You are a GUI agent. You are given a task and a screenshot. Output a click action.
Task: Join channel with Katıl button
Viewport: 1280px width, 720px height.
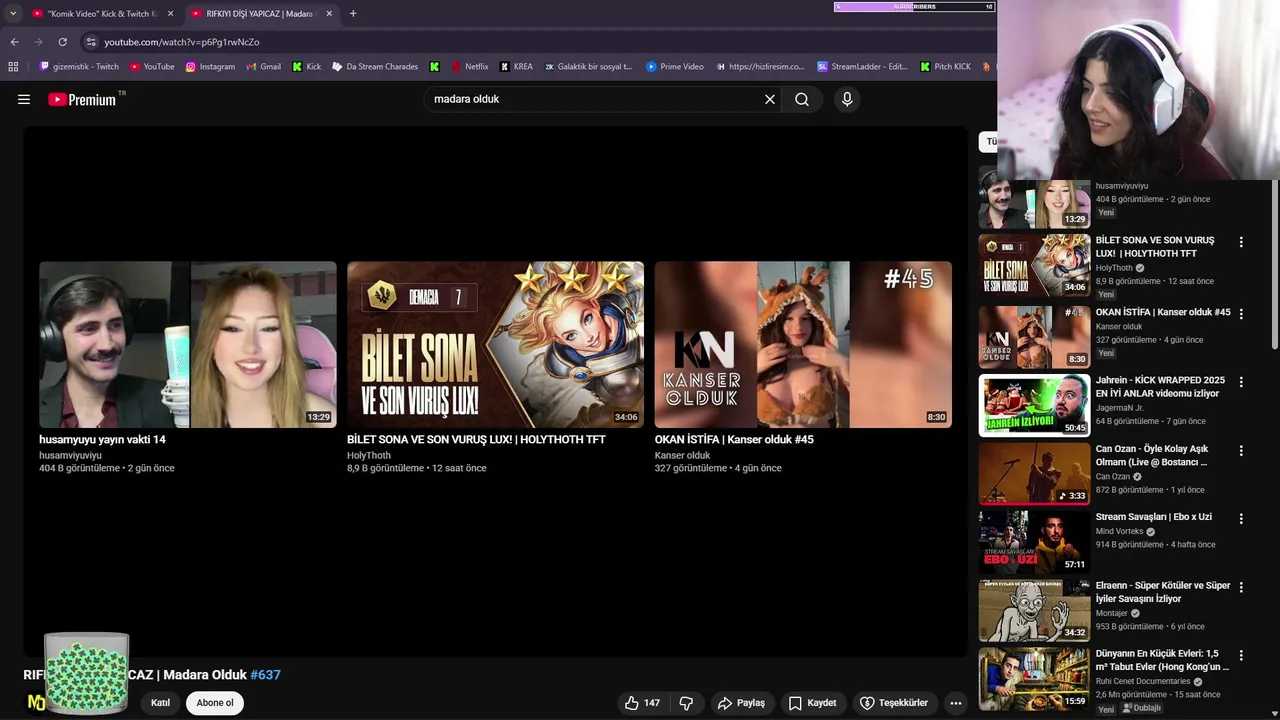(160, 703)
